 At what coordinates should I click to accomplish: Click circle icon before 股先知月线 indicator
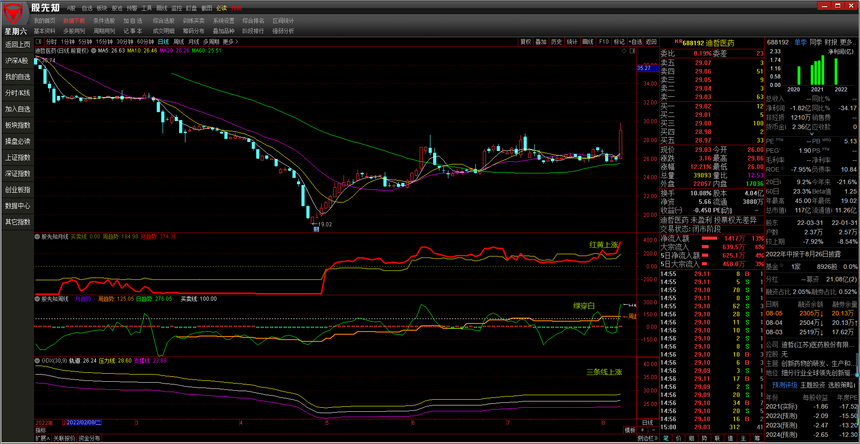38,237
